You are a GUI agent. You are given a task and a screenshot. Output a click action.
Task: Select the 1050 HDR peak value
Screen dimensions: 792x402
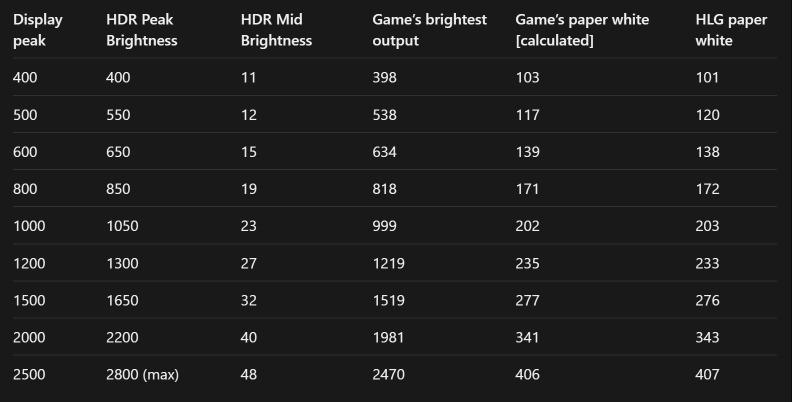122,226
